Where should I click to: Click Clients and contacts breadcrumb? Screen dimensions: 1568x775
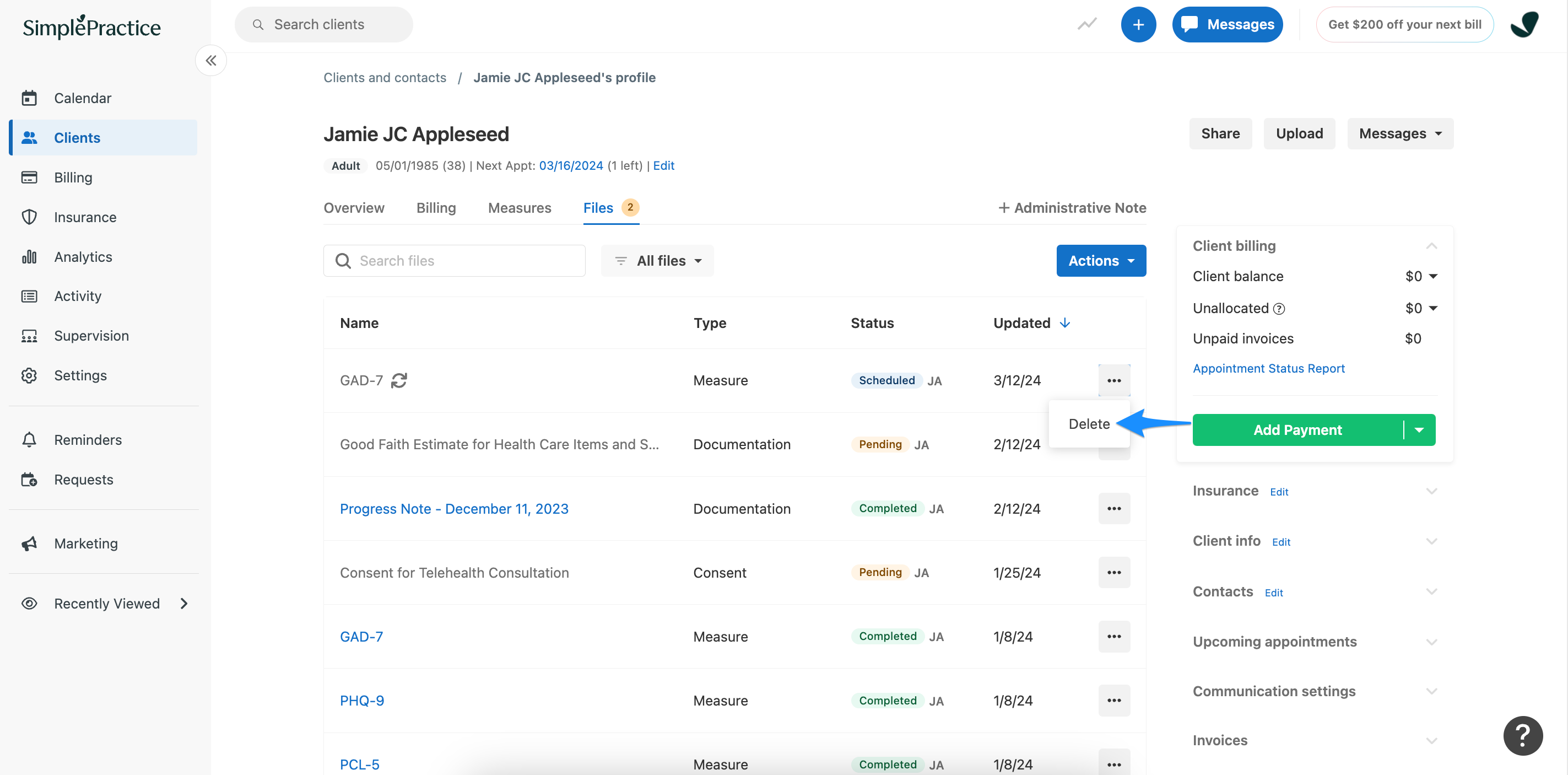(x=384, y=77)
